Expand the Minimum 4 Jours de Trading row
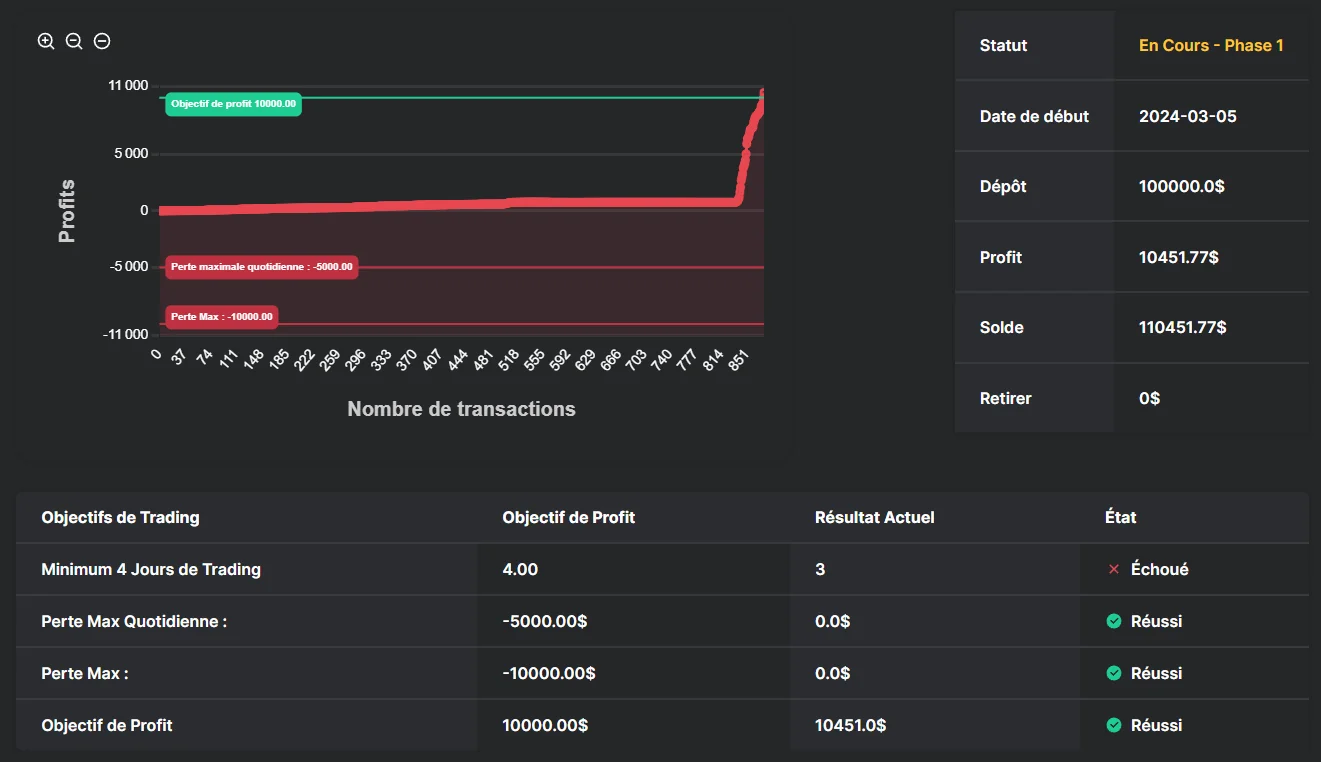The image size is (1321, 762). pyautogui.click(x=151, y=569)
